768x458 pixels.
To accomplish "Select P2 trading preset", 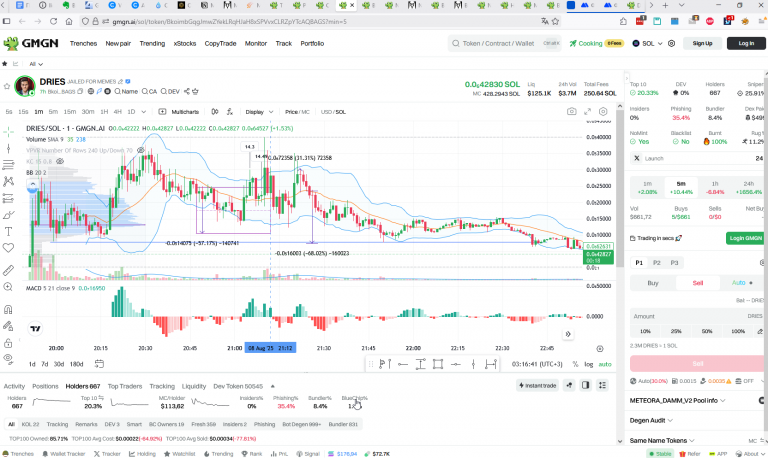I will pos(657,263).
